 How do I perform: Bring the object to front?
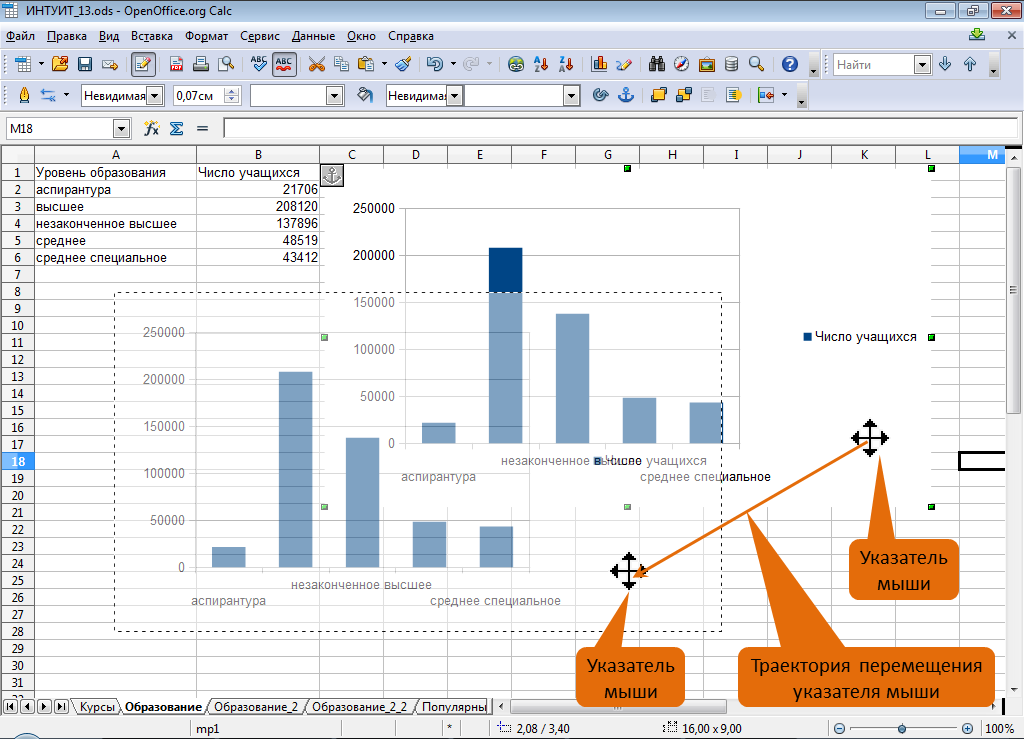pyautogui.click(x=658, y=95)
